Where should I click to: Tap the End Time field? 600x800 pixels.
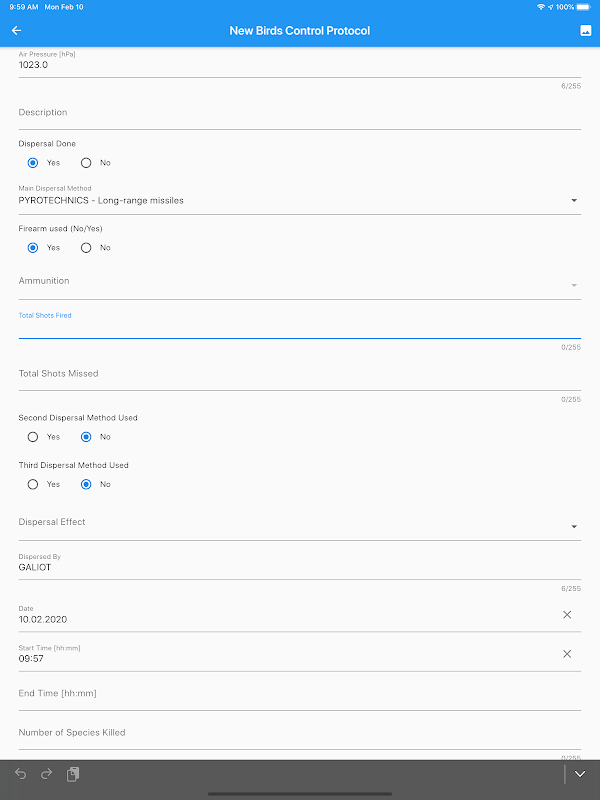[298, 693]
